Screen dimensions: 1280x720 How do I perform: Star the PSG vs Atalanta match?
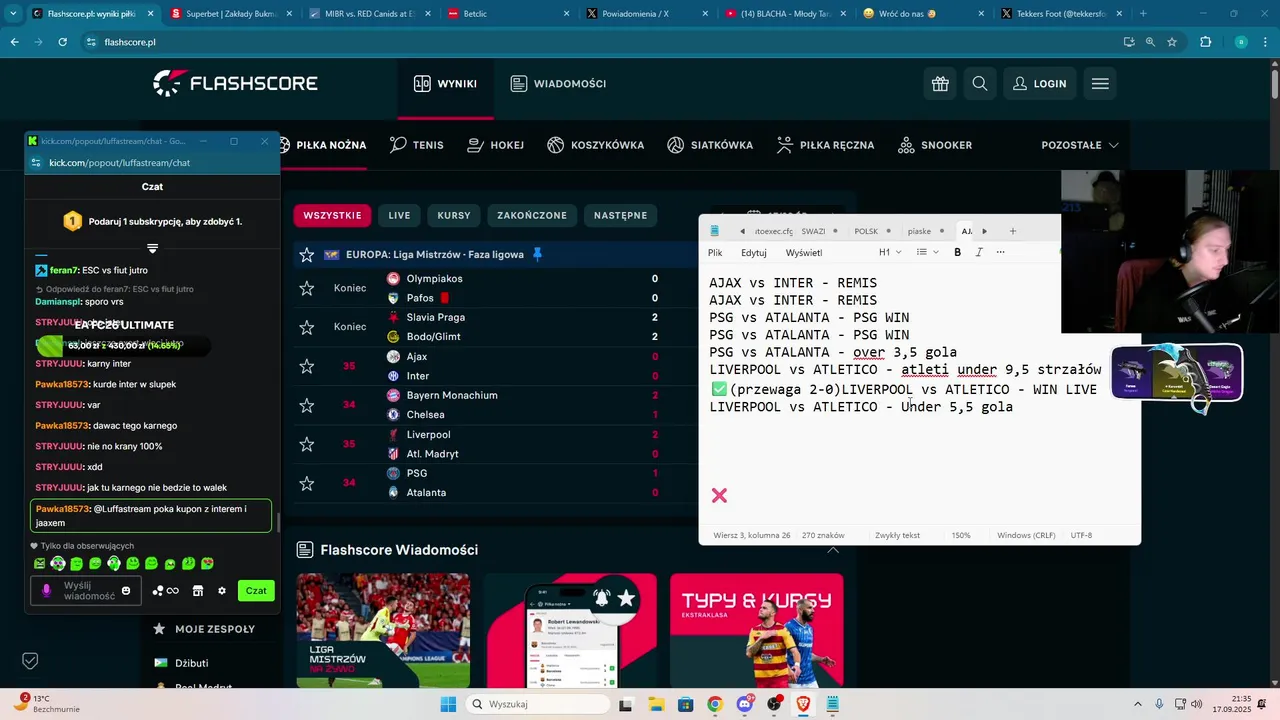point(307,483)
